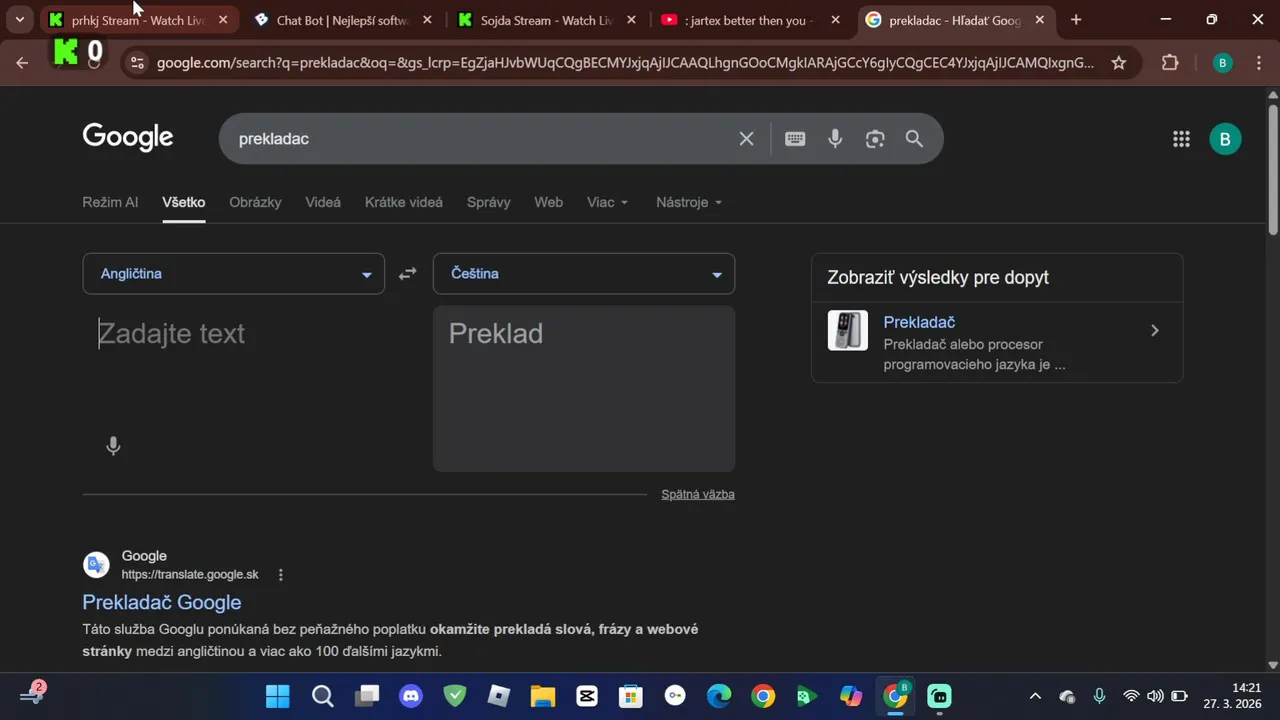Open Discord from the taskbar

click(x=411, y=696)
